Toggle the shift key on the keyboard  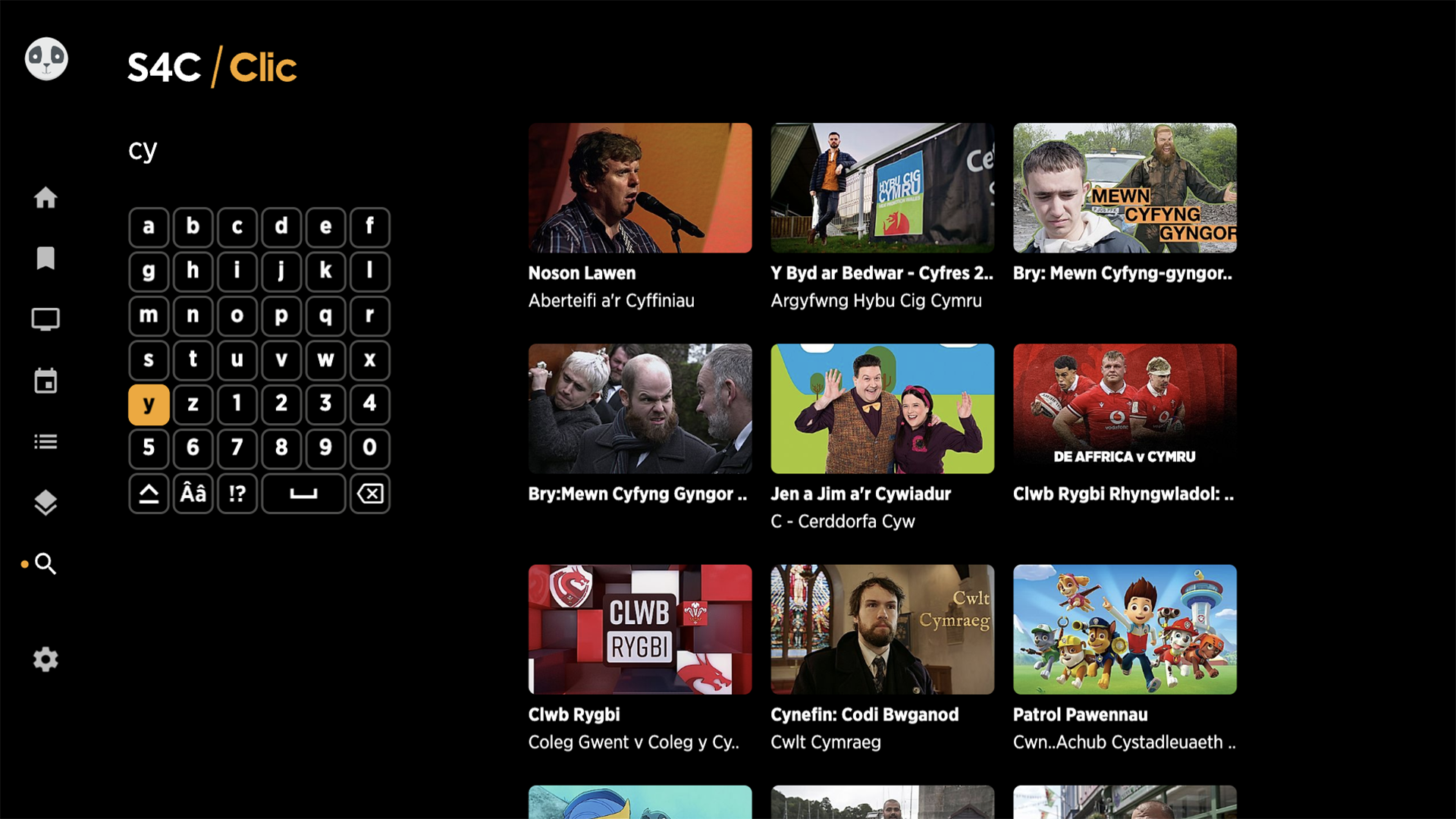coord(148,493)
